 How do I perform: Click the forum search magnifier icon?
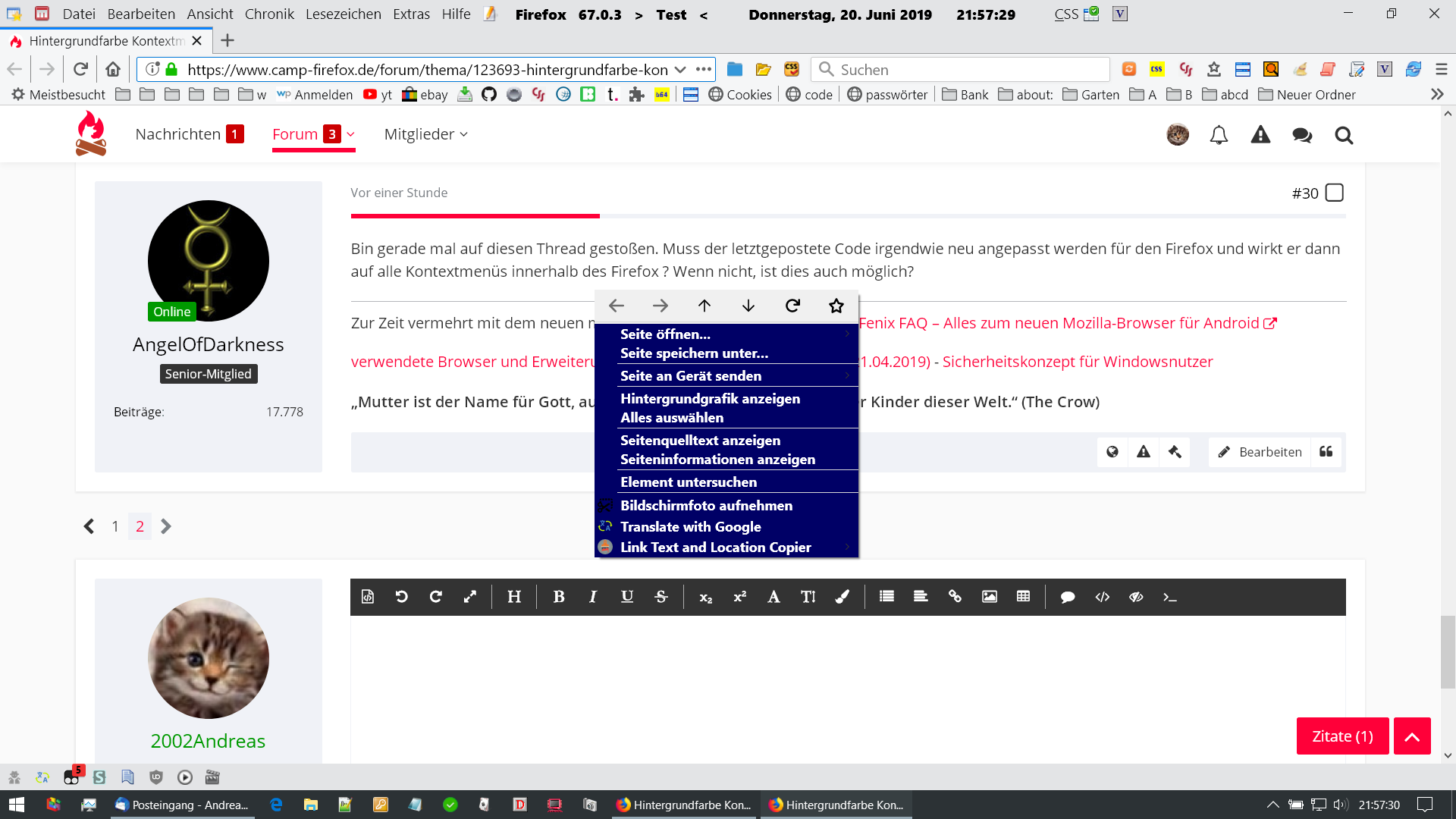(x=1344, y=135)
